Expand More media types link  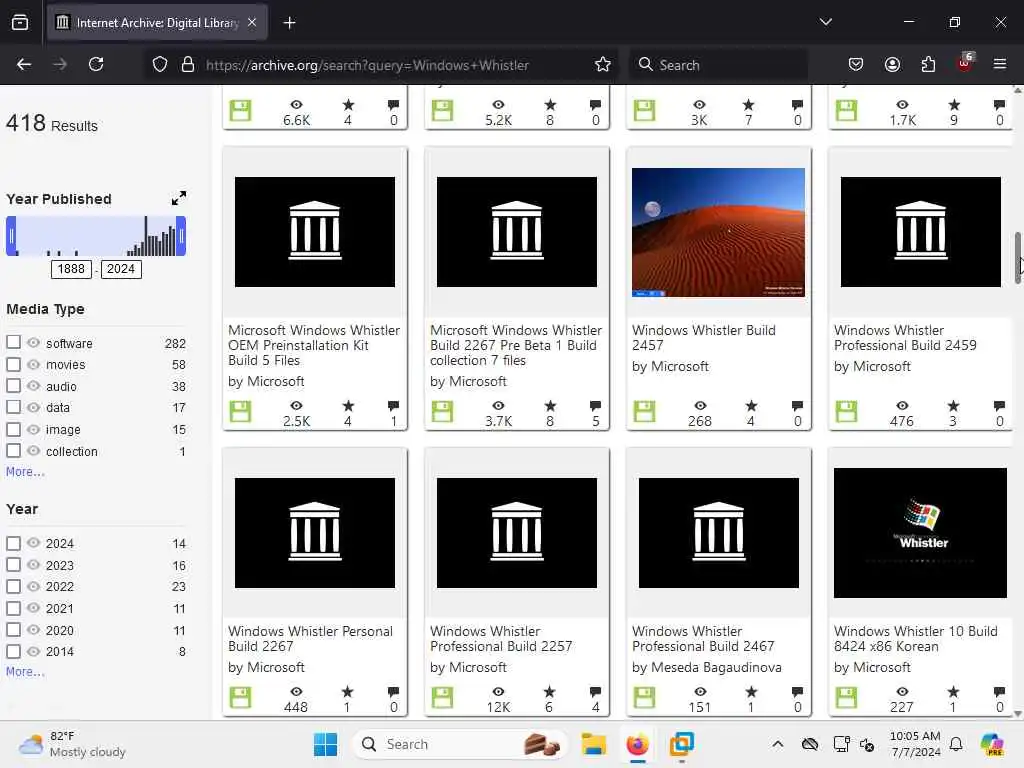click(x=25, y=472)
